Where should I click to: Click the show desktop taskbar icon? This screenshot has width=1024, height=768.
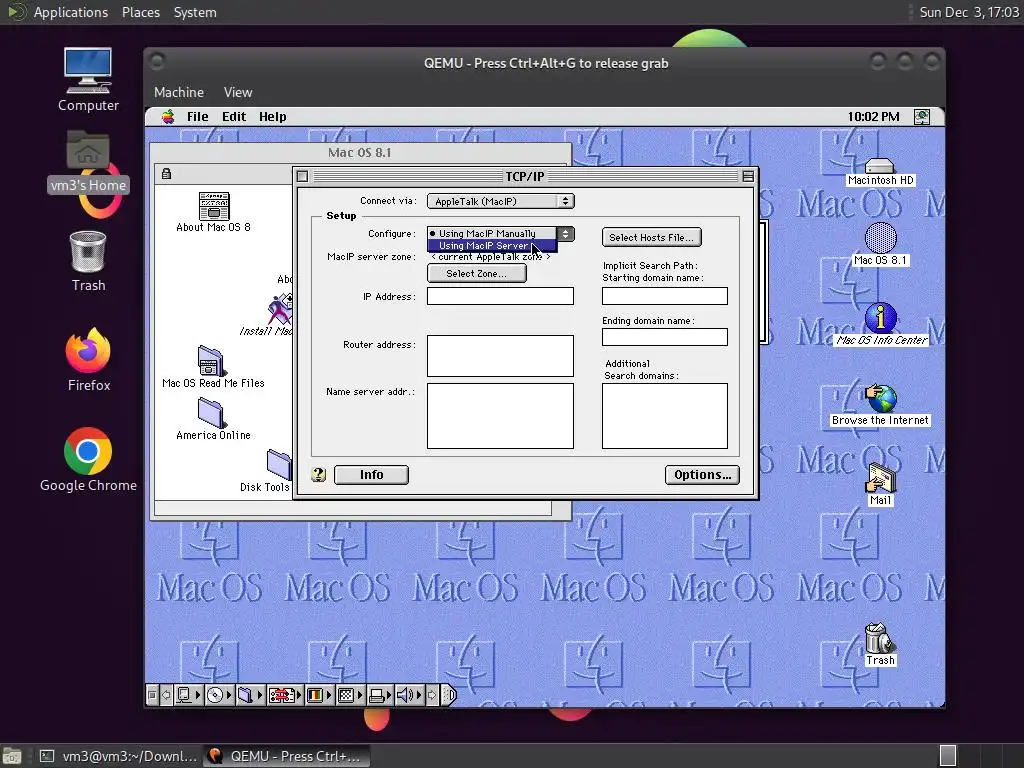(12, 757)
